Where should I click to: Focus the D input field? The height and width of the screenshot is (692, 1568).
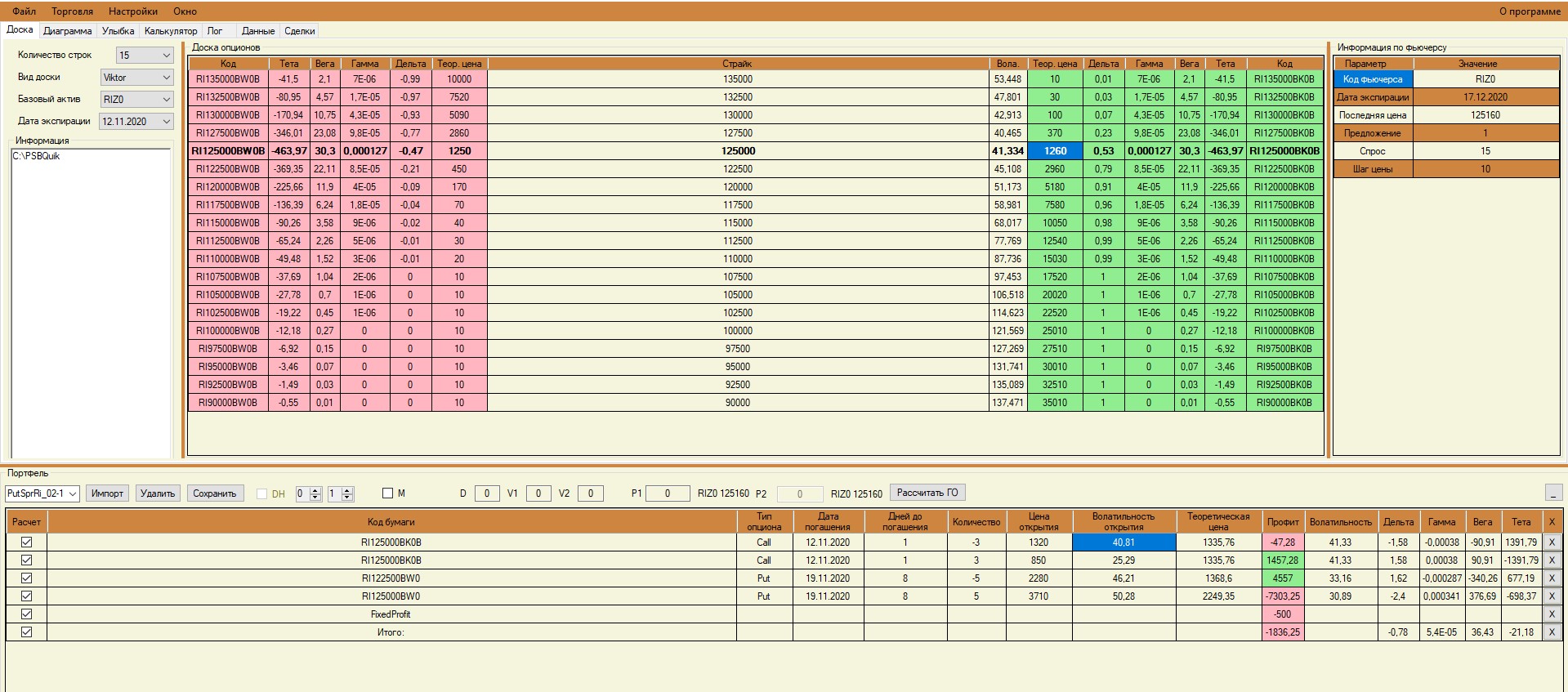487,493
